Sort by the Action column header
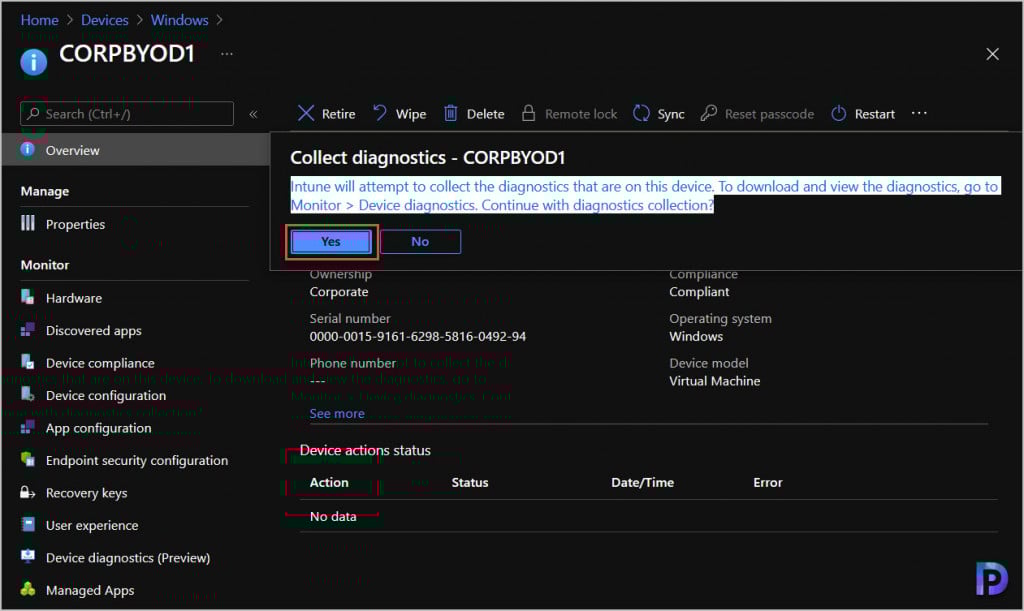The width and height of the screenshot is (1024, 611). coord(329,482)
